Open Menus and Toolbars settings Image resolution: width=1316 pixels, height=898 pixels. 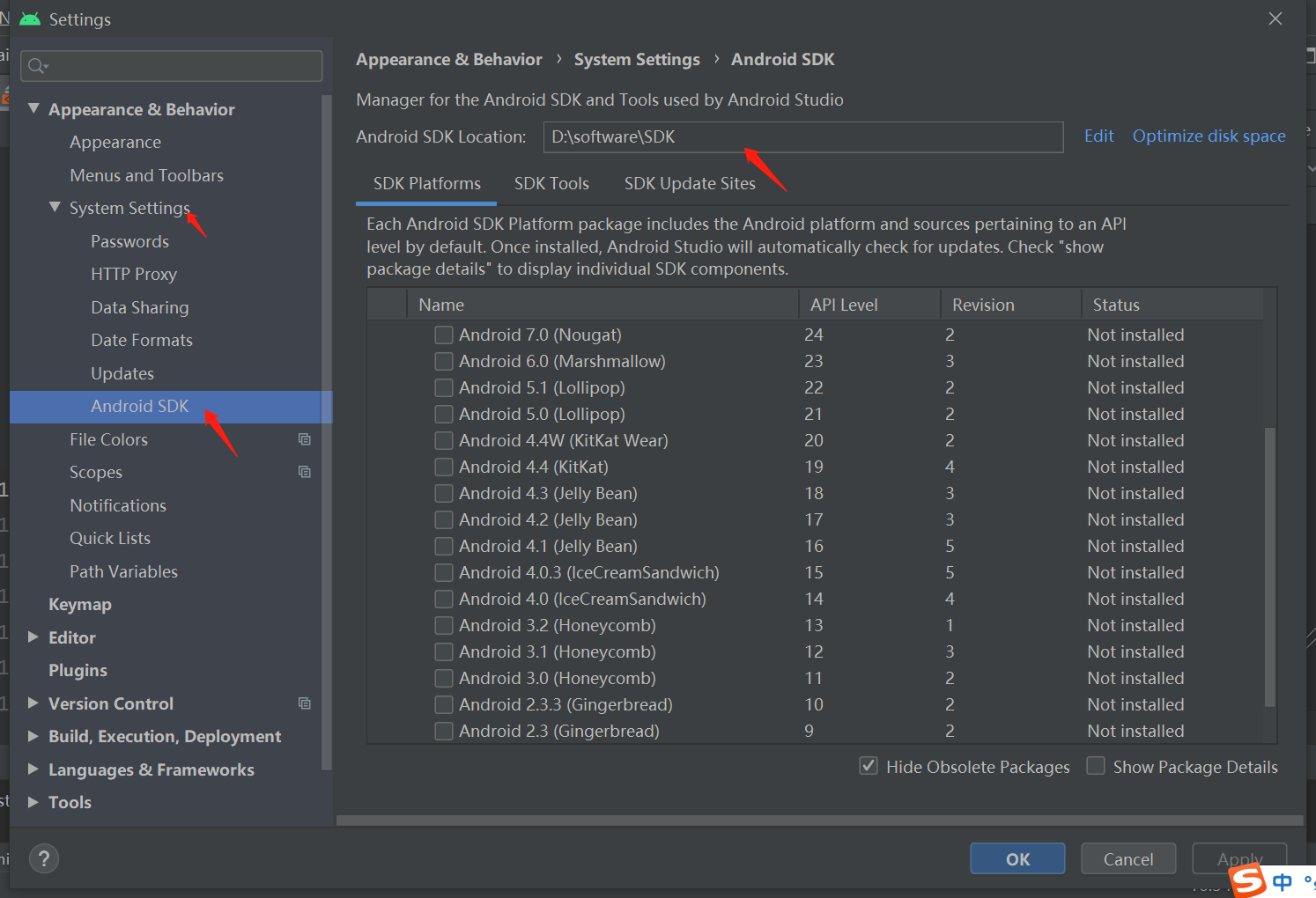(x=146, y=175)
